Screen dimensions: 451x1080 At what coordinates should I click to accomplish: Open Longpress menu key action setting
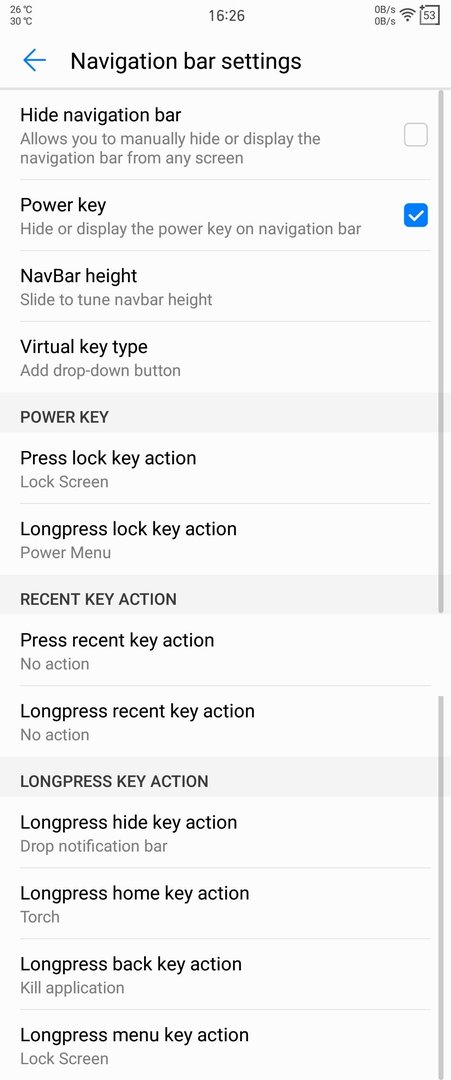(x=225, y=1045)
